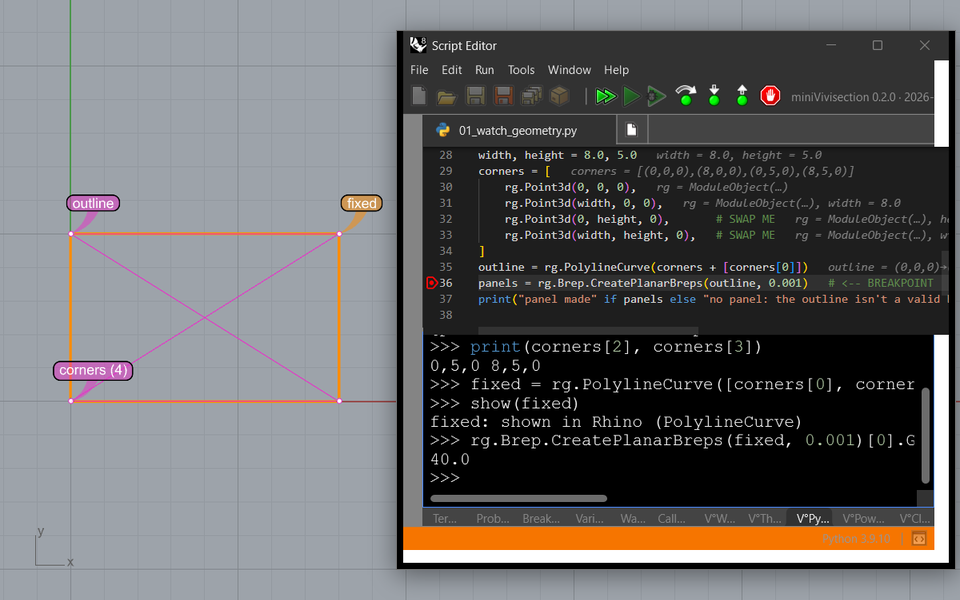Click the Python logo on script tab
960x600 pixels.
point(443,130)
